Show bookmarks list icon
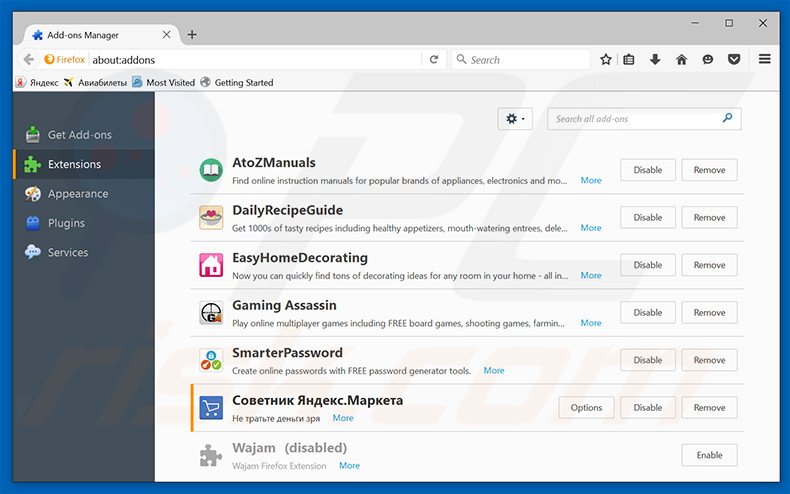 point(629,59)
